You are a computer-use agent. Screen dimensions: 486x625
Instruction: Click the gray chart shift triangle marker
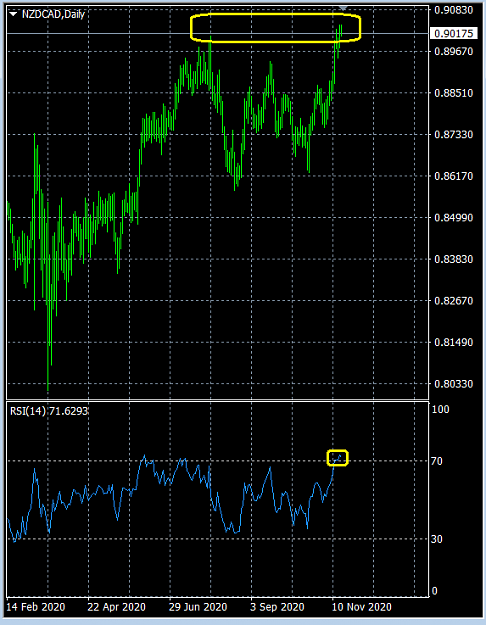pyautogui.click(x=343, y=8)
